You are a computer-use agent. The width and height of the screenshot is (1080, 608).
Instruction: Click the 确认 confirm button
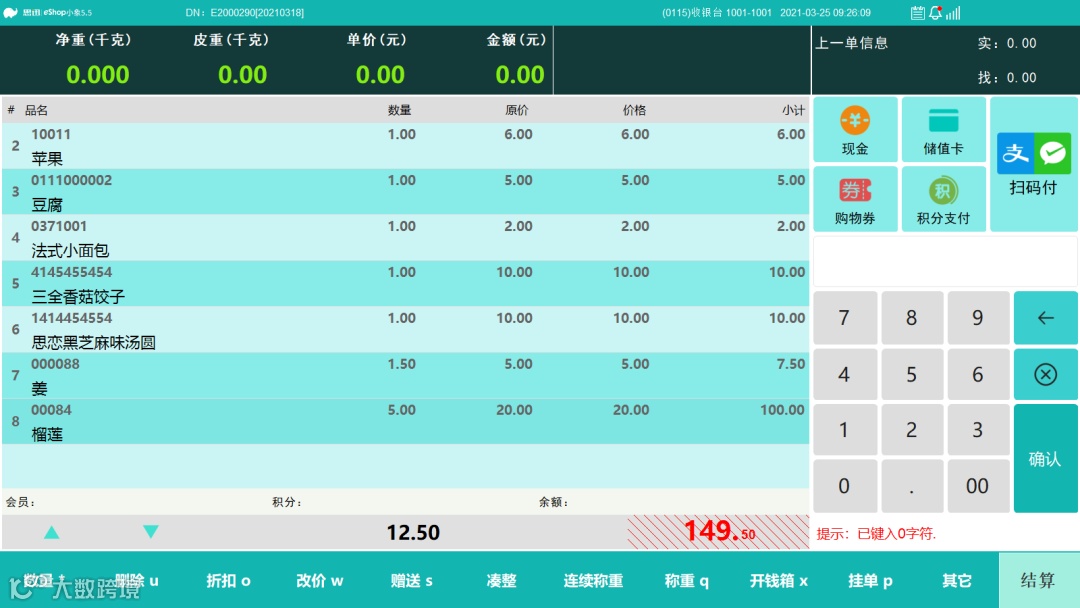1045,459
